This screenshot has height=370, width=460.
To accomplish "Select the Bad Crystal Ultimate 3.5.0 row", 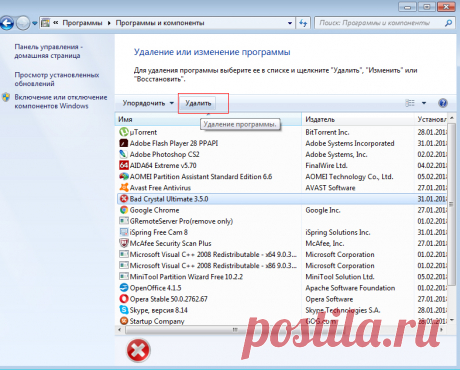I will [282, 199].
